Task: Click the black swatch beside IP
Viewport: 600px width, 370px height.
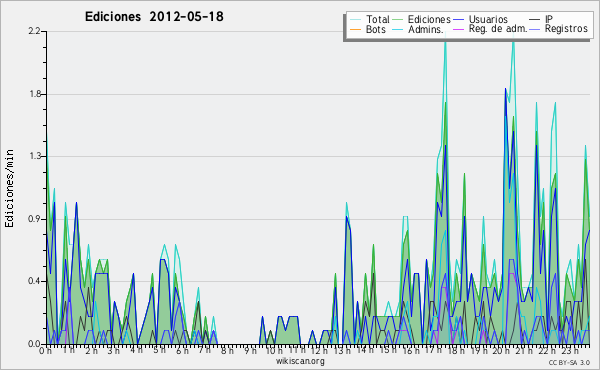Action: tap(535, 20)
